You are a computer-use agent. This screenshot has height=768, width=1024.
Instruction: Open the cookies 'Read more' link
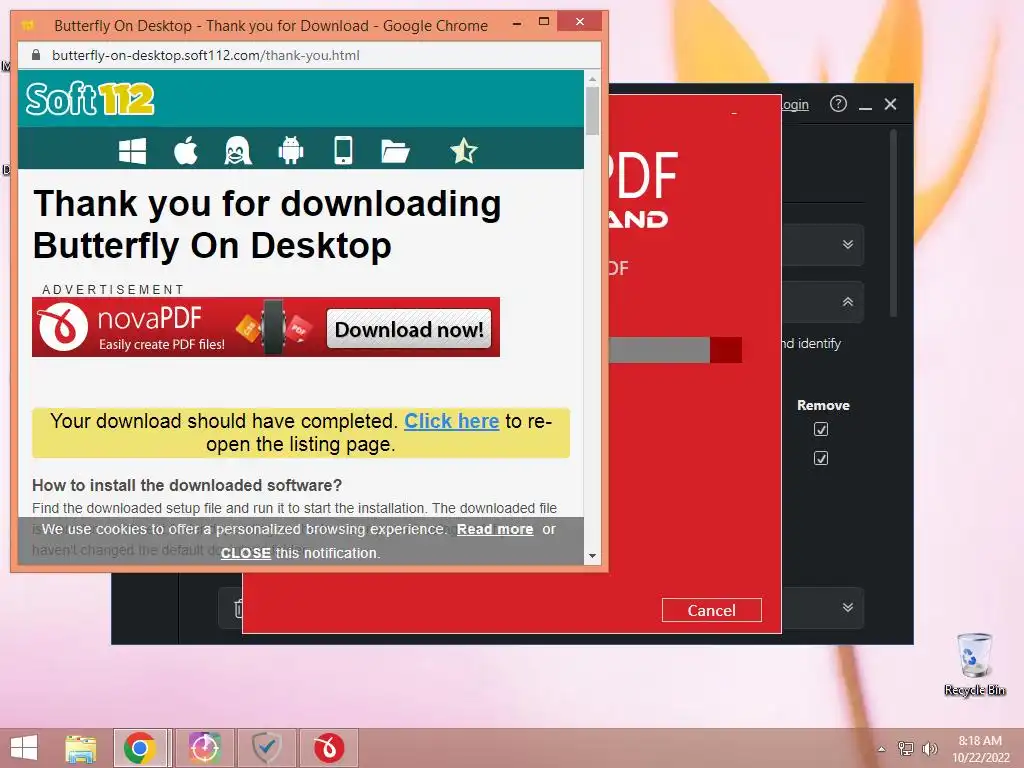point(495,529)
